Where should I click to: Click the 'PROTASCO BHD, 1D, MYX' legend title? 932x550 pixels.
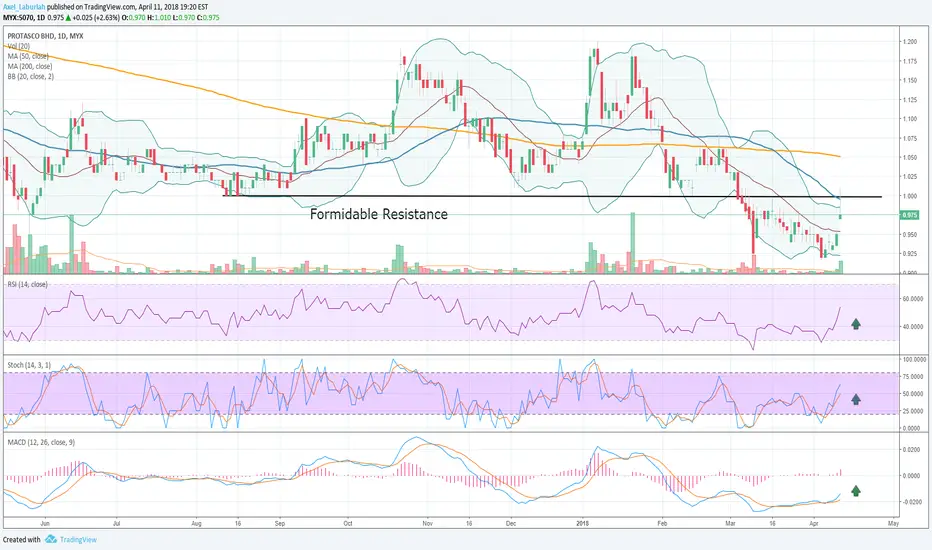coord(46,36)
